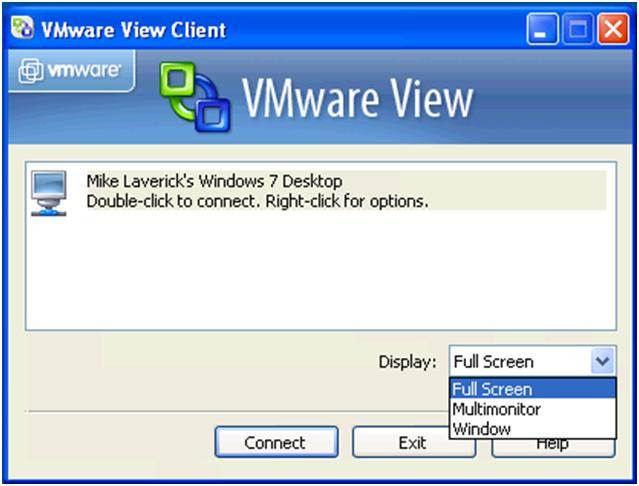
Task: Click the disabled maximize button
Action: (x=577, y=29)
